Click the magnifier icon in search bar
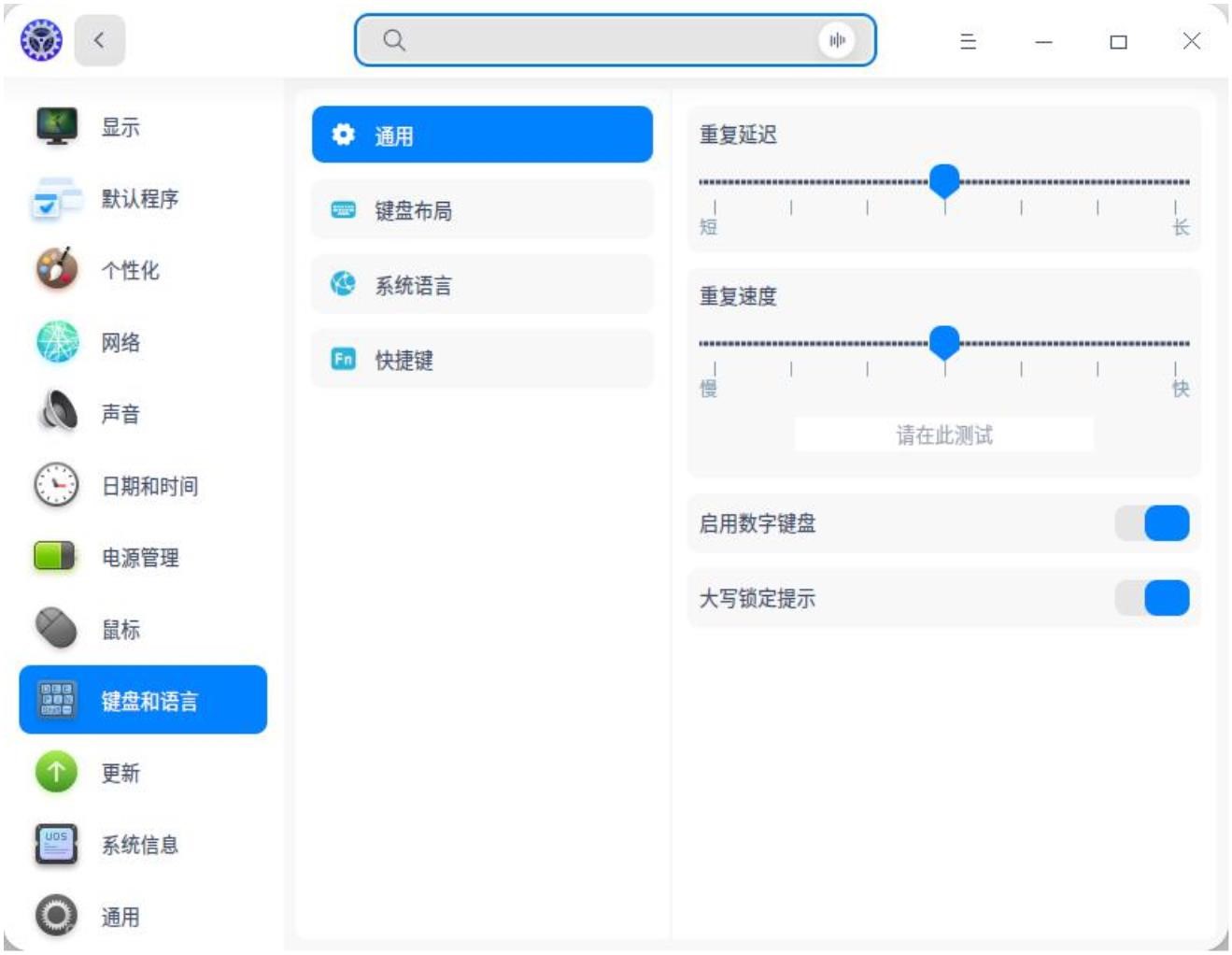The height and width of the screenshot is (955, 1232). [394, 40]
